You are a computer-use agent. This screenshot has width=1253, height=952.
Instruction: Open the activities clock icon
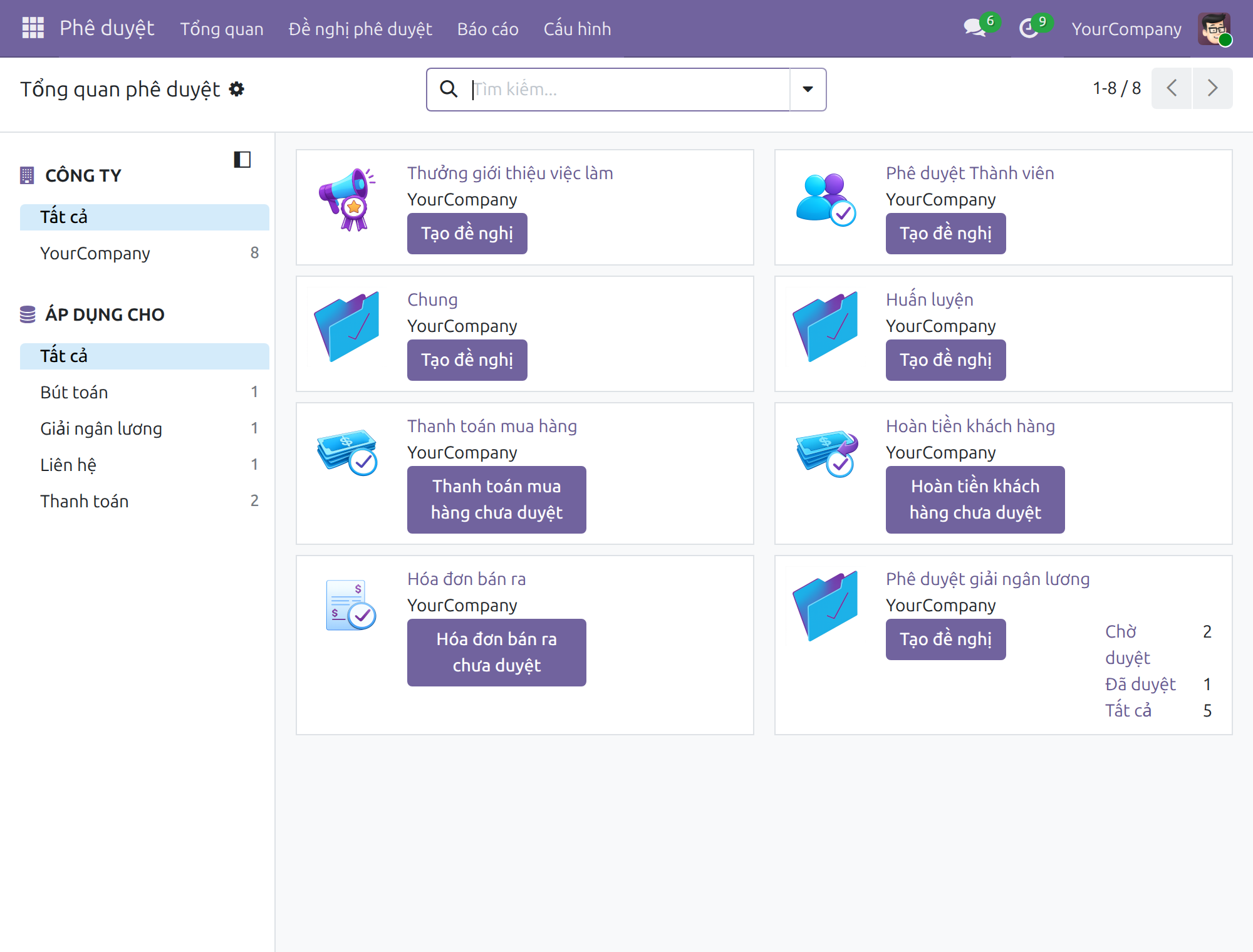coord(1029,28)
